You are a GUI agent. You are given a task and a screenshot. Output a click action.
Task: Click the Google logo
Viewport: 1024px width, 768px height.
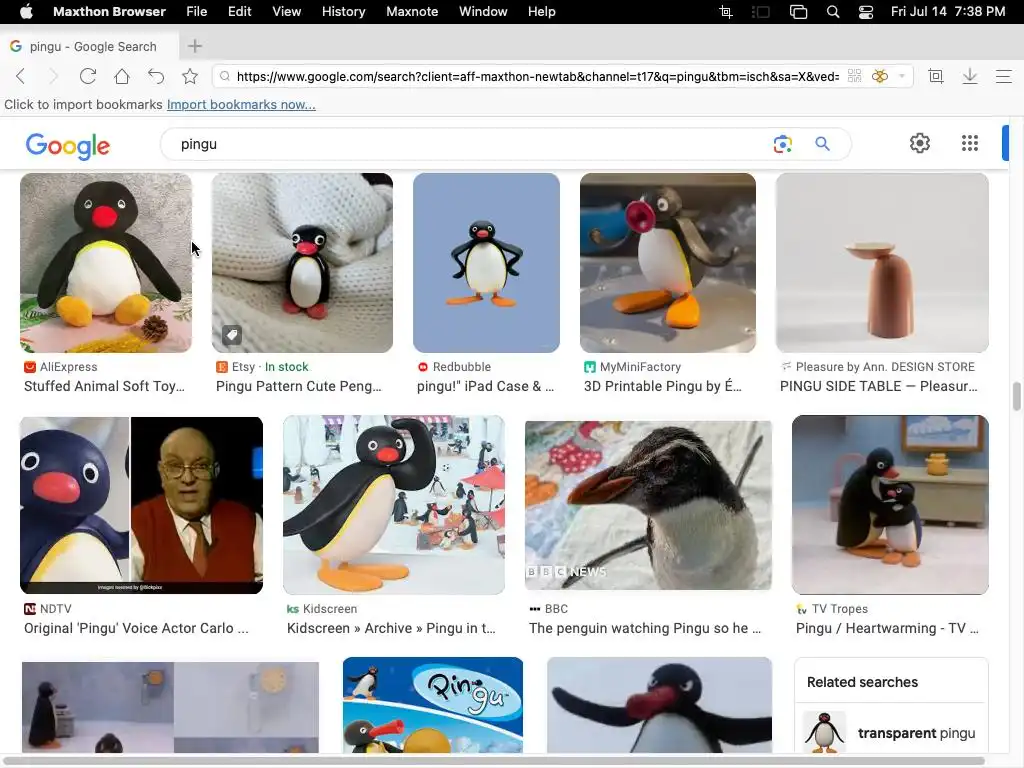coord(68,146)
